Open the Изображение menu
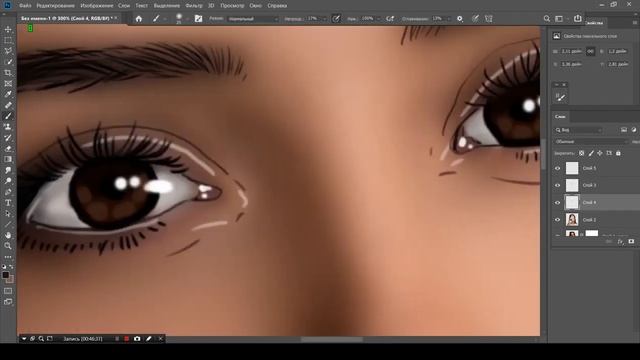The image size is (640, 360). point(97,6)
